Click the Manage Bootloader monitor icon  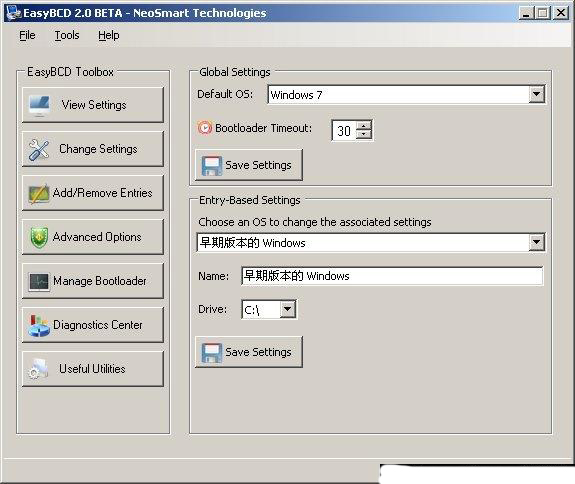[x=39, y=282]
